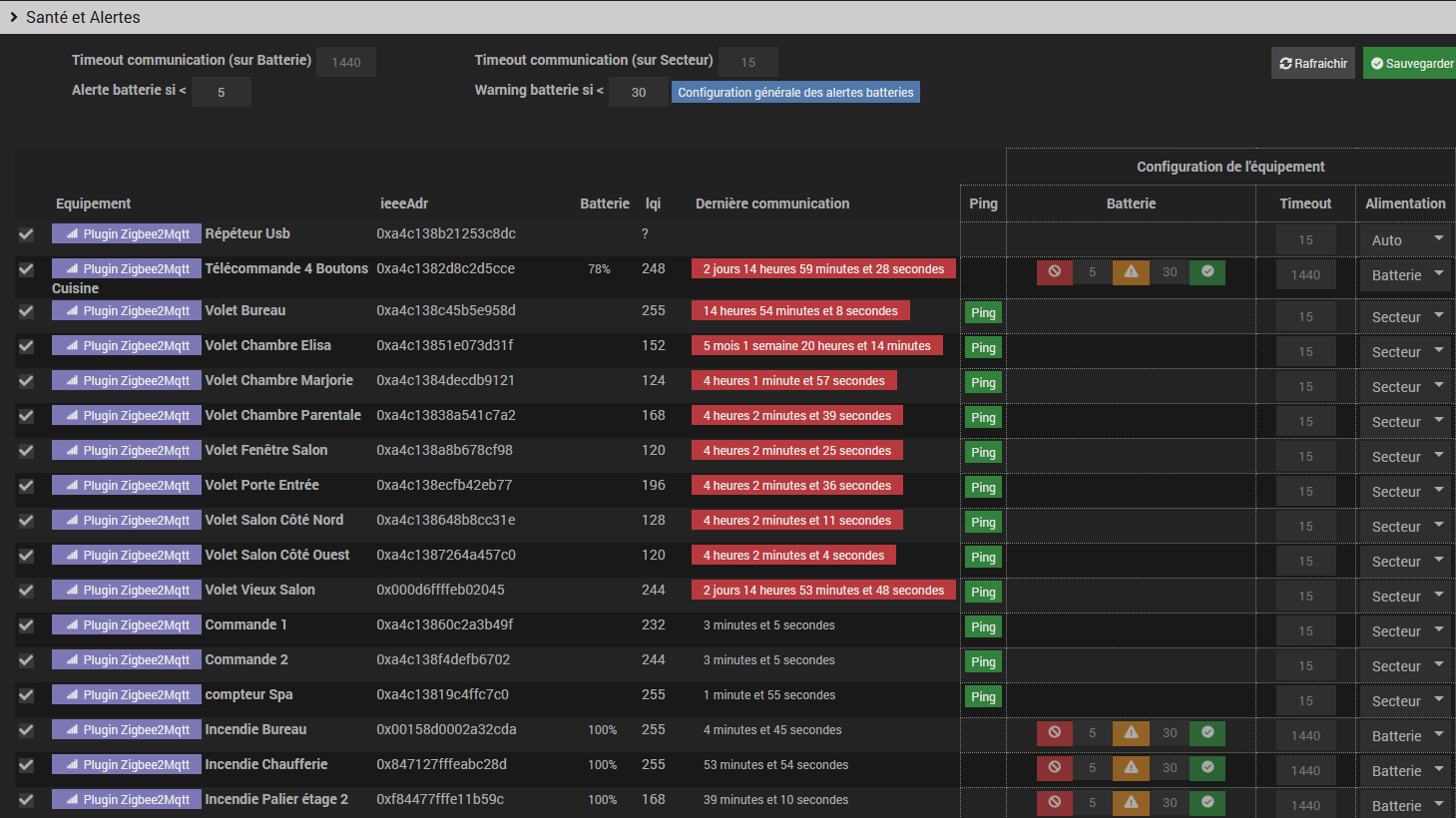The width and height of the screenshot is (1456, 818).
Task: Click the Plugin Zigbee2Mqtt badge for Répéteur Usb
Action: pyautogui.click(x=127, y=234)
